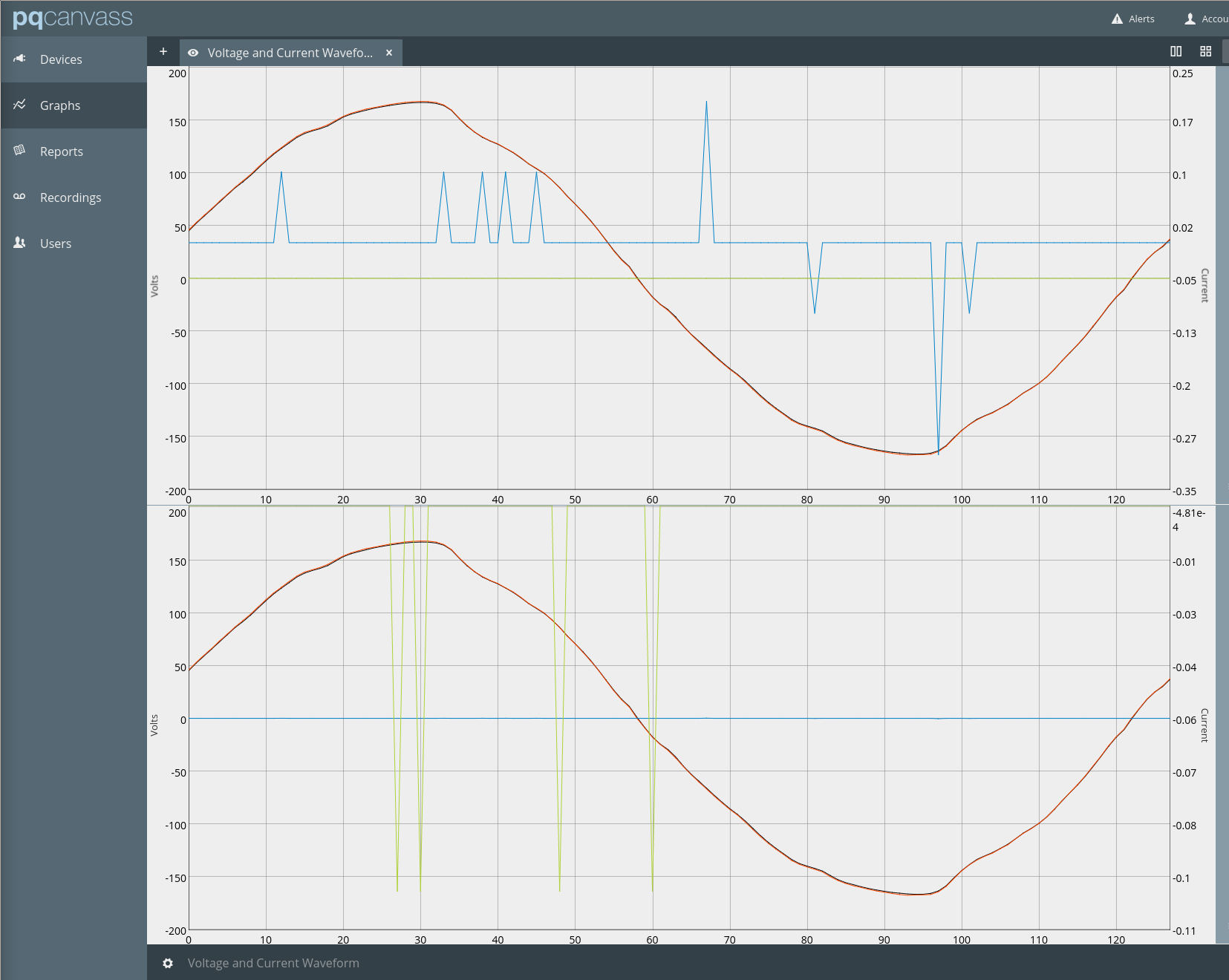Open Reports via its sidebar icon
The height and width of the screenshot is (980, 1229).
pos(20,151)
